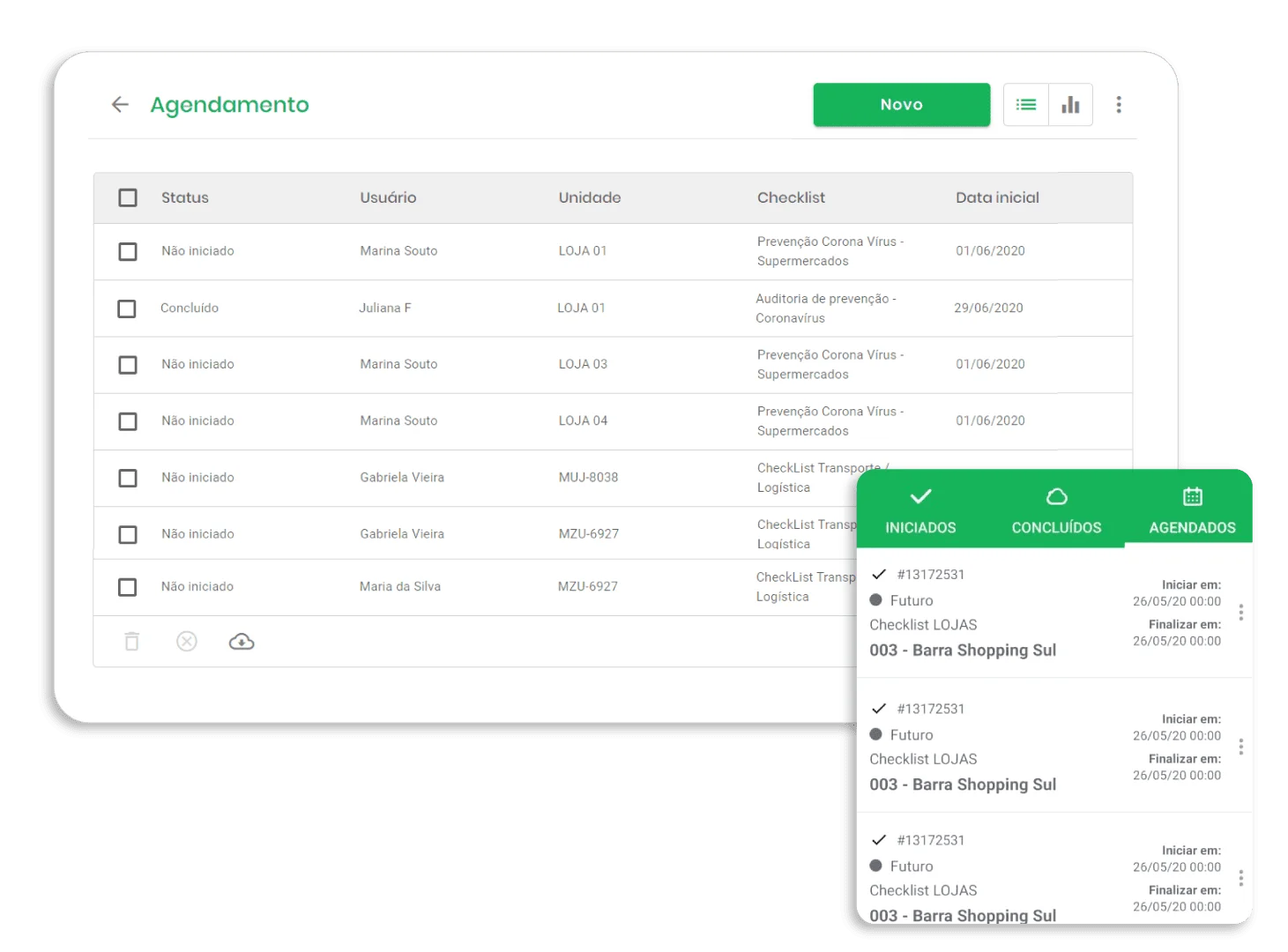
Task: Select the AGENDADOS tab
Action: [x=1192, y=511]
